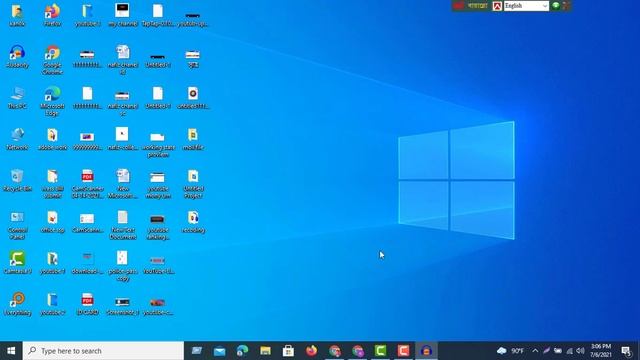
Task: Select the Google Chrome desktop shortcut
Action: click(x=52, y=60)
